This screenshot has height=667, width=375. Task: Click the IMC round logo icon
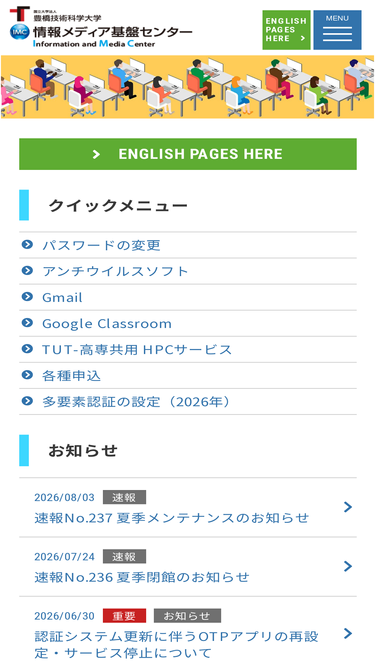tap(20, 32)
